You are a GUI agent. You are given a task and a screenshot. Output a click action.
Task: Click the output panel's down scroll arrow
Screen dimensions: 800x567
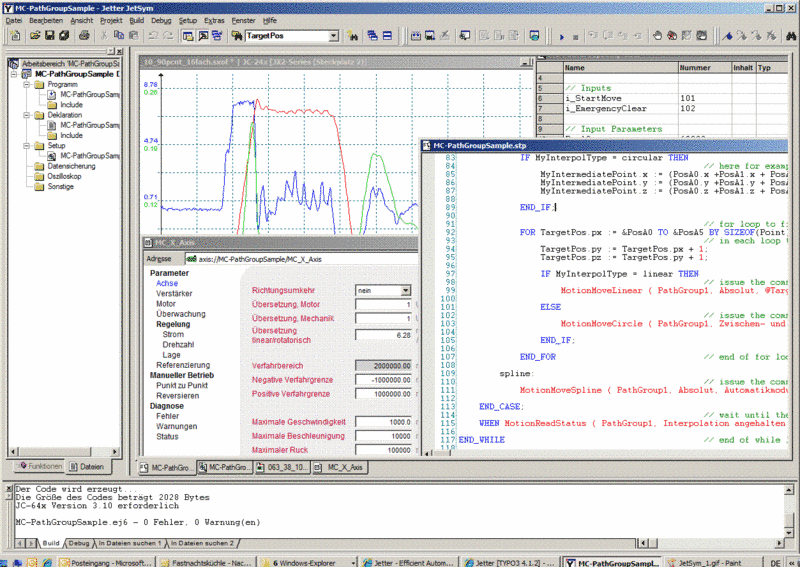coord(789,532)
